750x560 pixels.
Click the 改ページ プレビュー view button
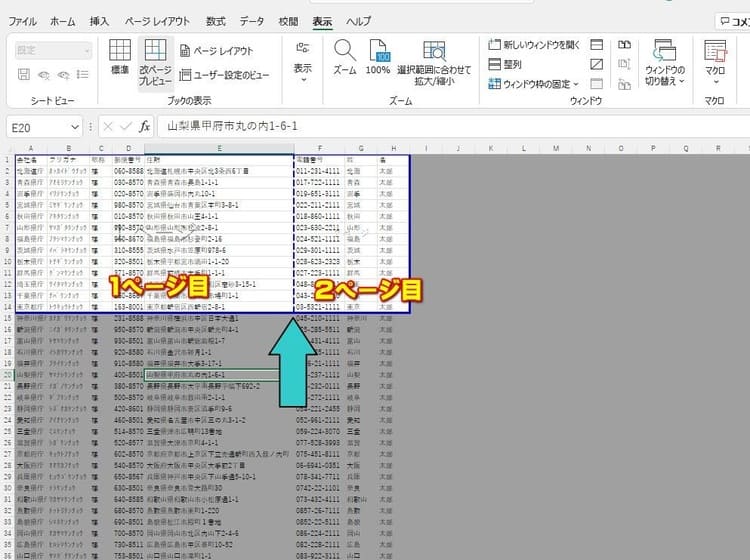click(x=155, y=63)
